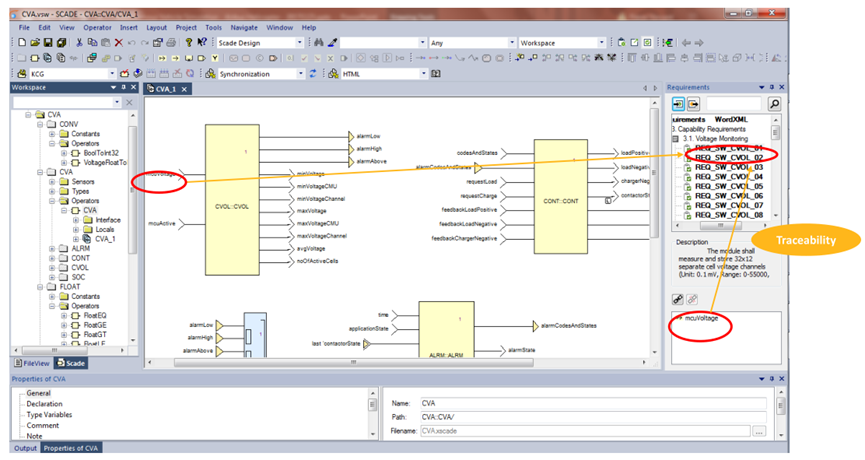This screenshot has height=460, width=865.
Task: Select the BoolToInt32 operator
Action: point(101,153)
